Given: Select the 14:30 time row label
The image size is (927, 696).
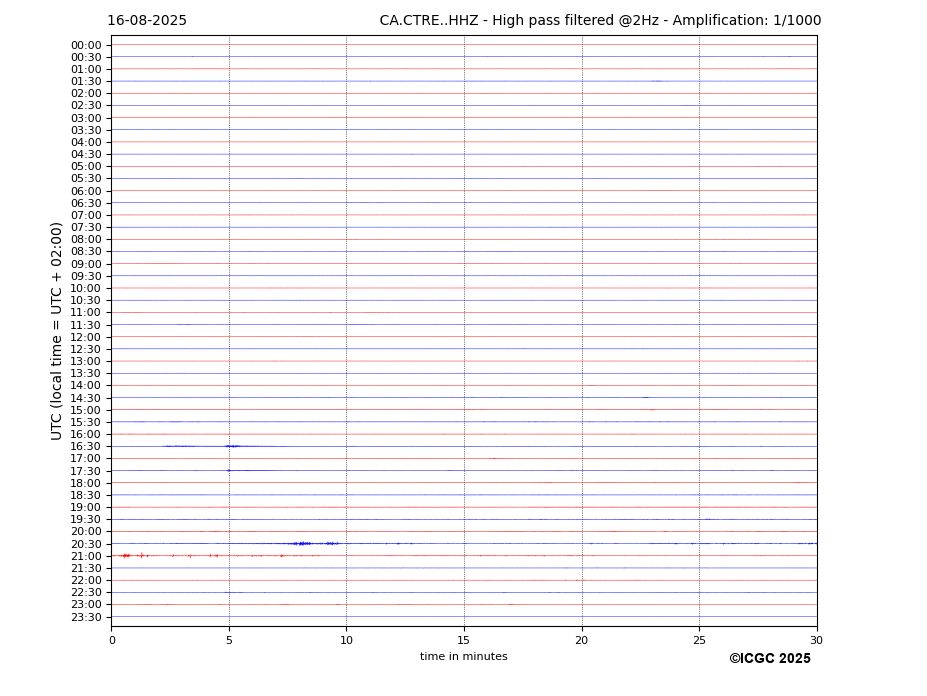Looking at the screenshot, I should coord(86,398).
